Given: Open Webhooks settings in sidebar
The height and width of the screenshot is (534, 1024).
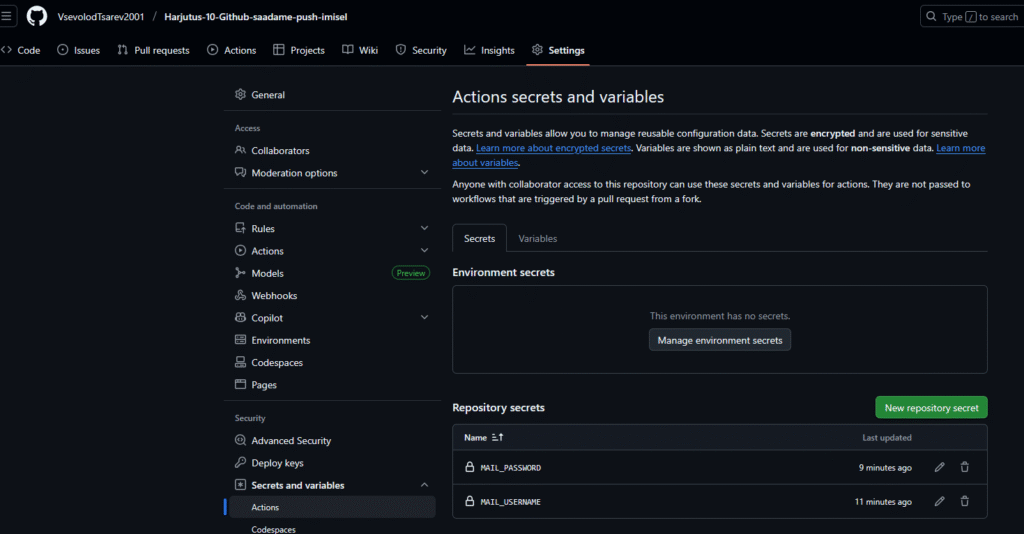Looking at the screenshot, I should tap(273, 296).
